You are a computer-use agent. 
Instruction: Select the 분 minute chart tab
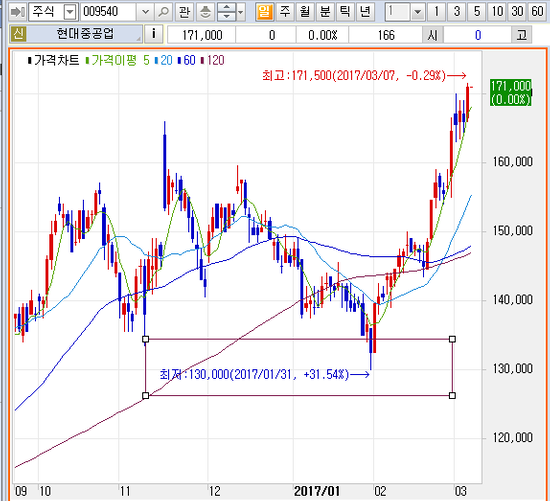pos(325,12)
